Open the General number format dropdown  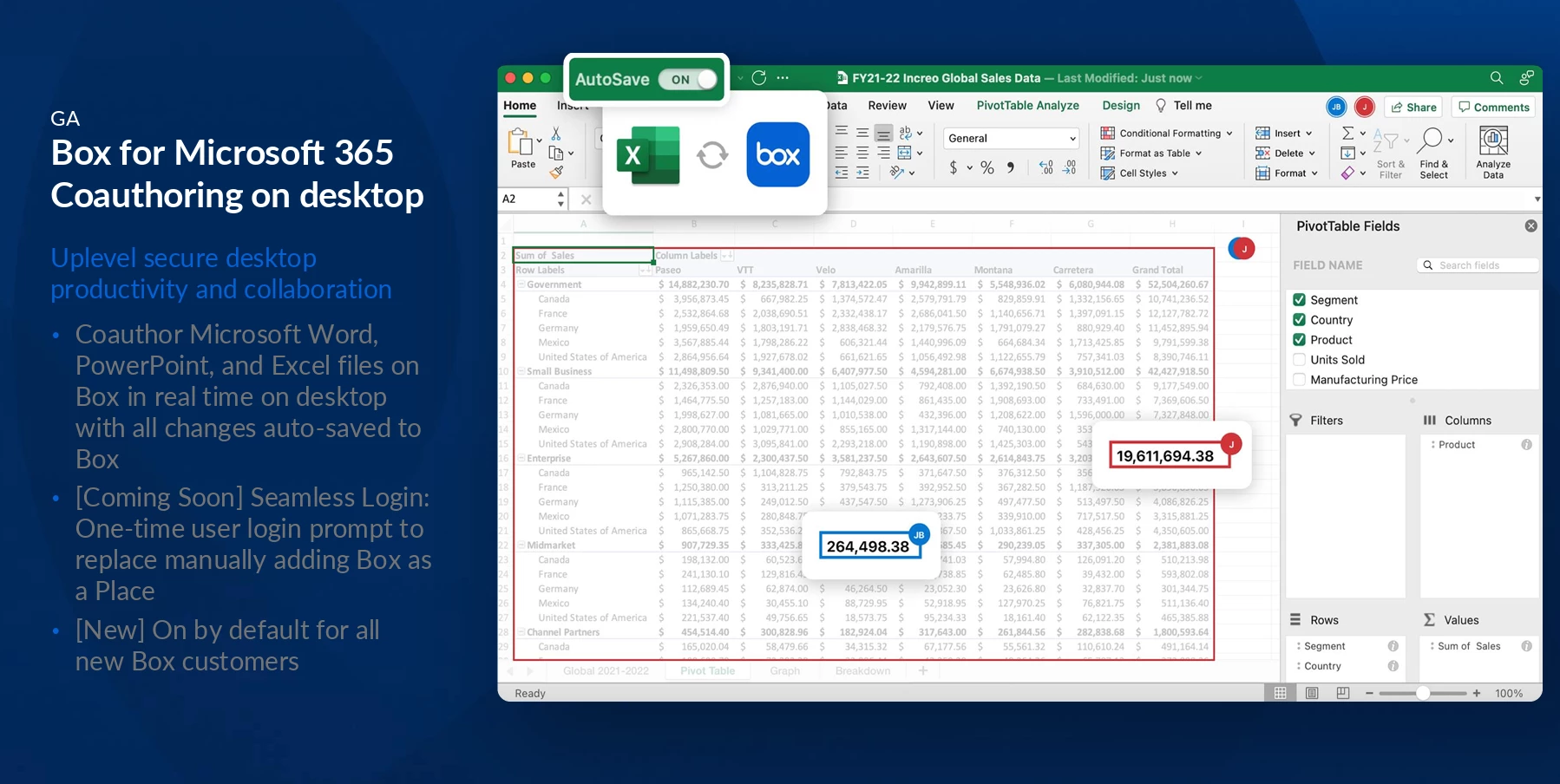coord(1011,138)
